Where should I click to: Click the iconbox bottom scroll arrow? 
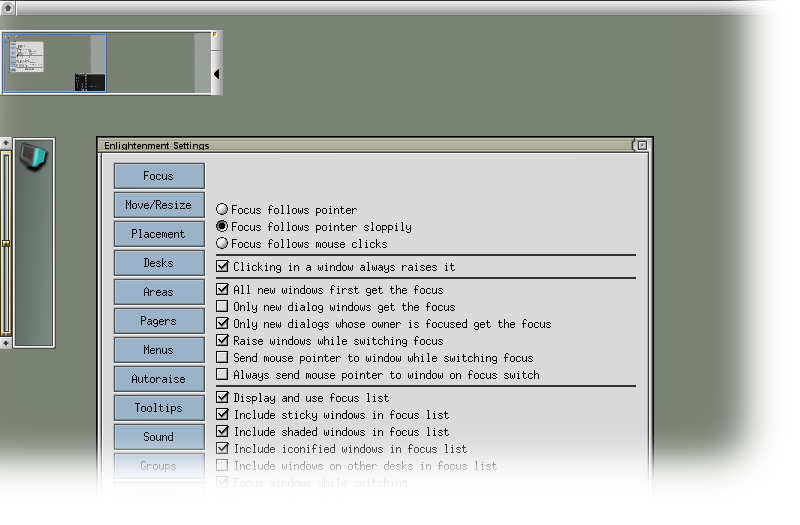[6, 343]
